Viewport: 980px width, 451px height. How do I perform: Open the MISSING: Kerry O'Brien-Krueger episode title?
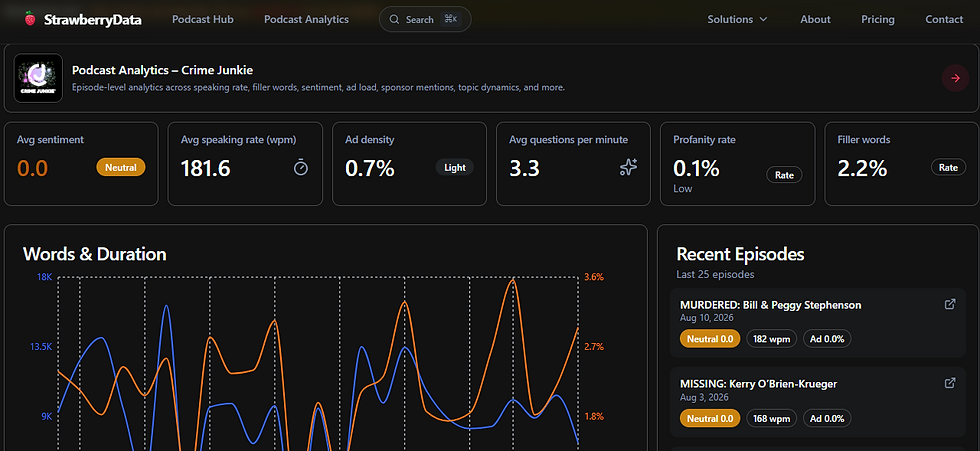click(758, 384)
